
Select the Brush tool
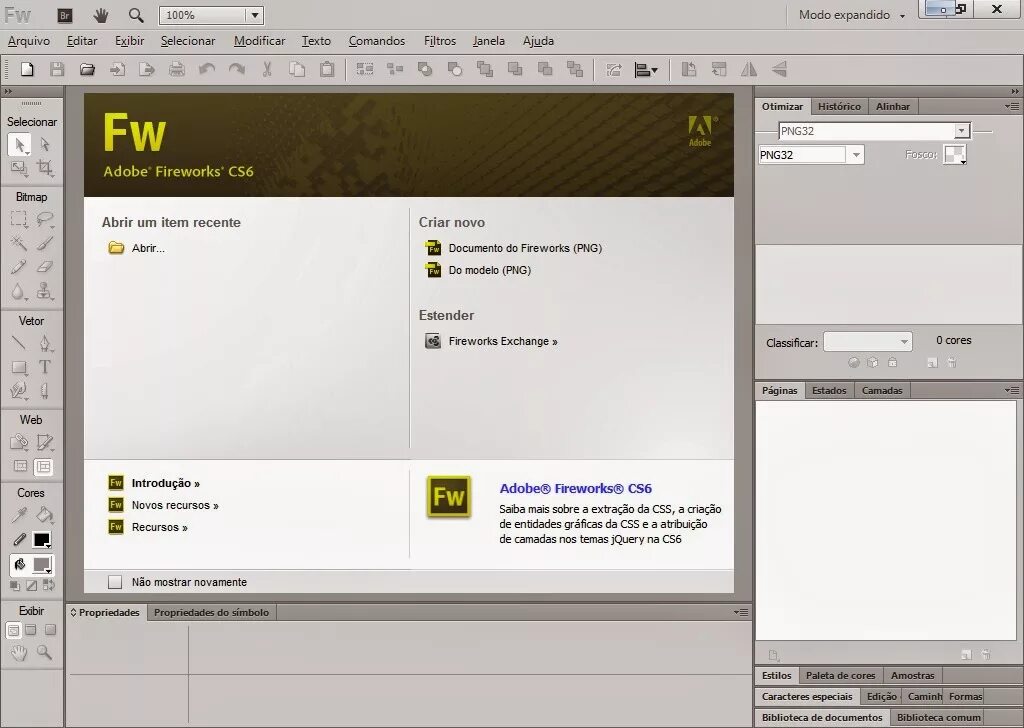(x=44, y=243)
